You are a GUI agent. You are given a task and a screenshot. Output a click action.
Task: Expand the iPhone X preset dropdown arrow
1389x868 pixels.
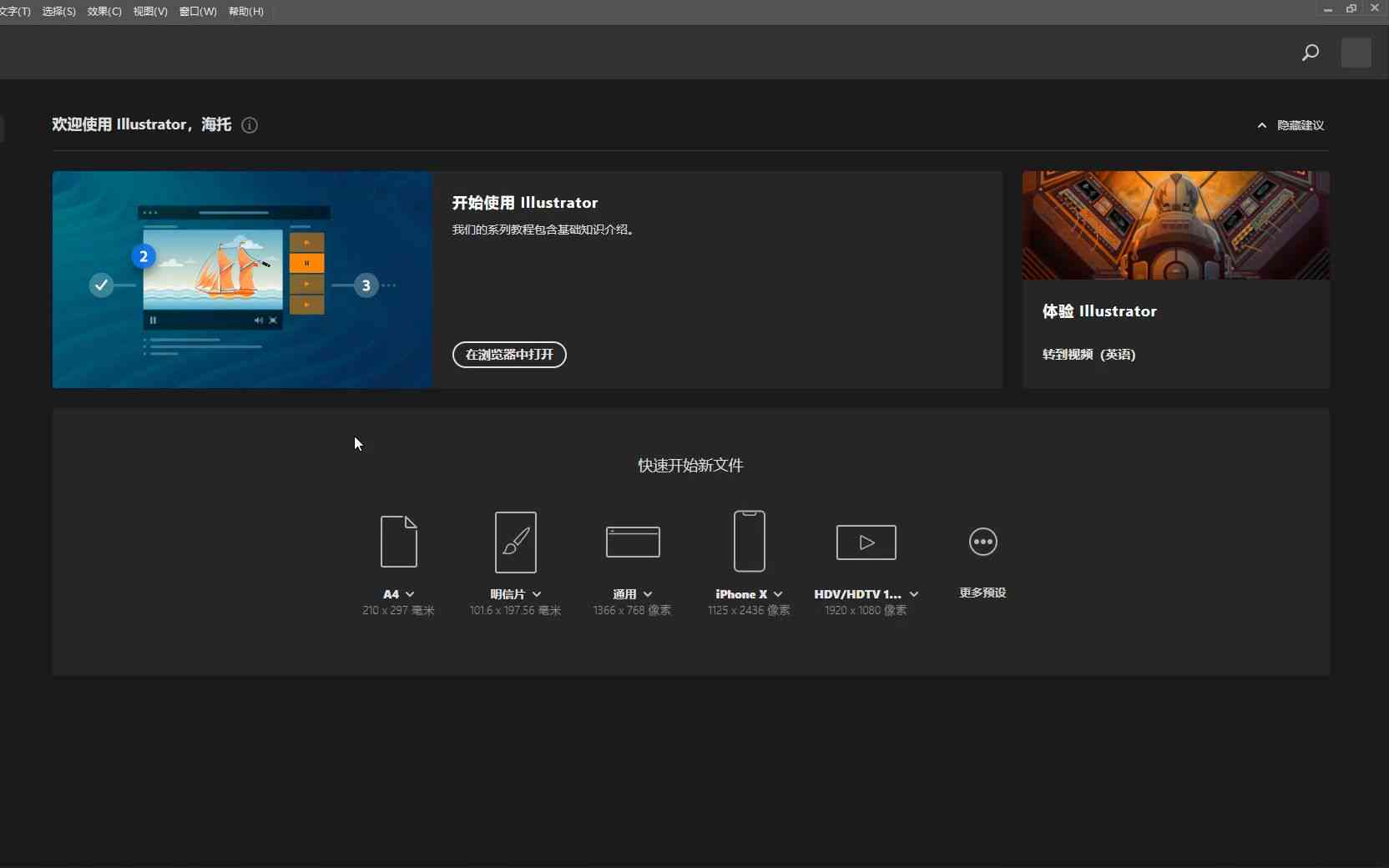pyautogui.click(x=778, y=594)
